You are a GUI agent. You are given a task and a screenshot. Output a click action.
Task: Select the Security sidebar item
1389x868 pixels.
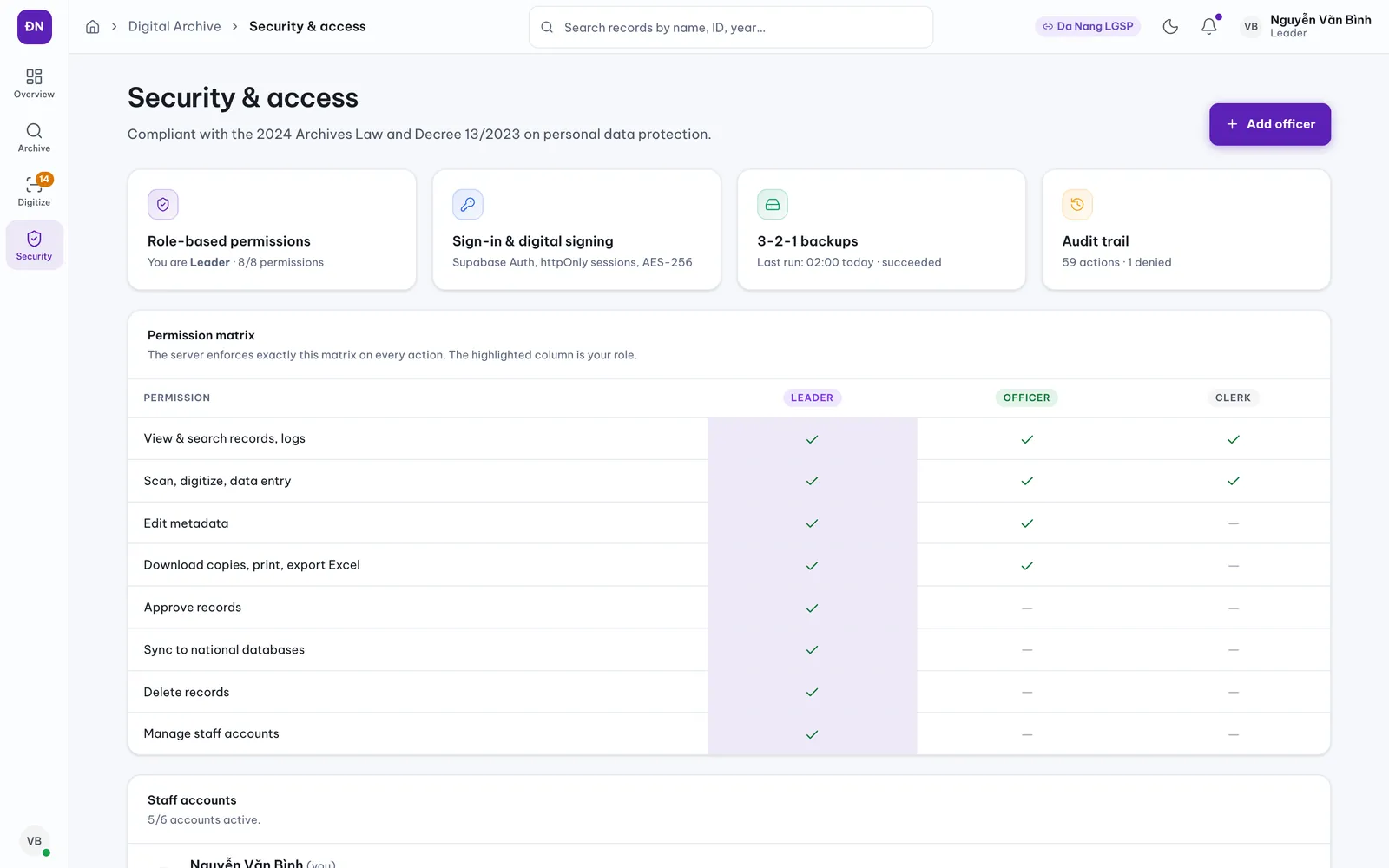coord(34,246)
